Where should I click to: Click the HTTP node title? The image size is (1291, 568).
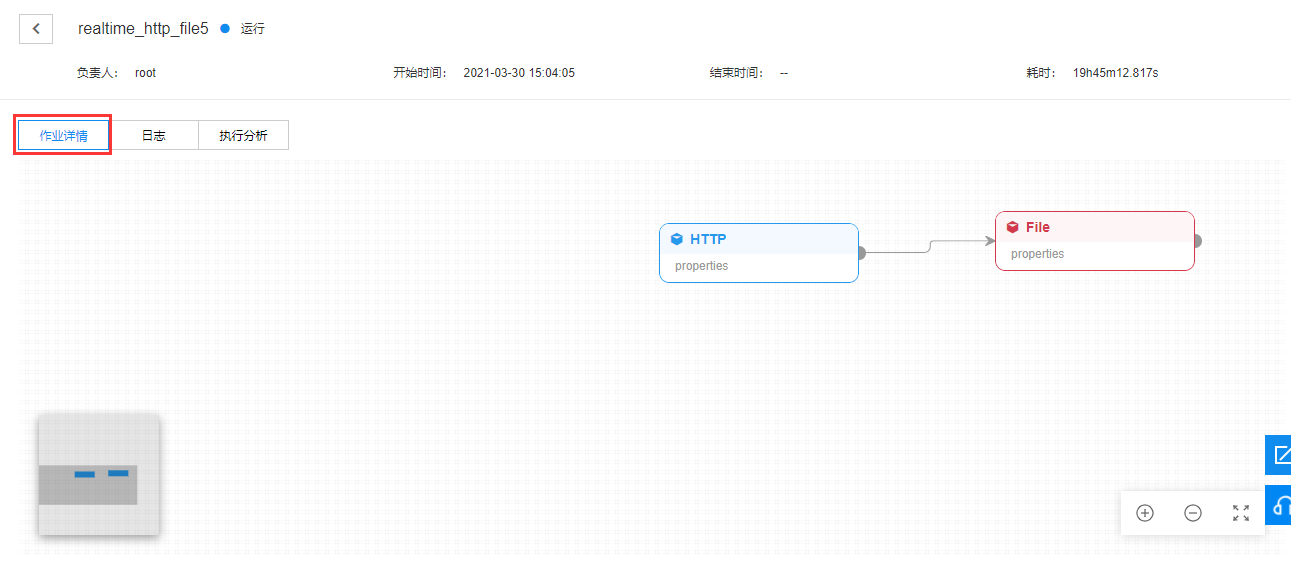(708, 239)
